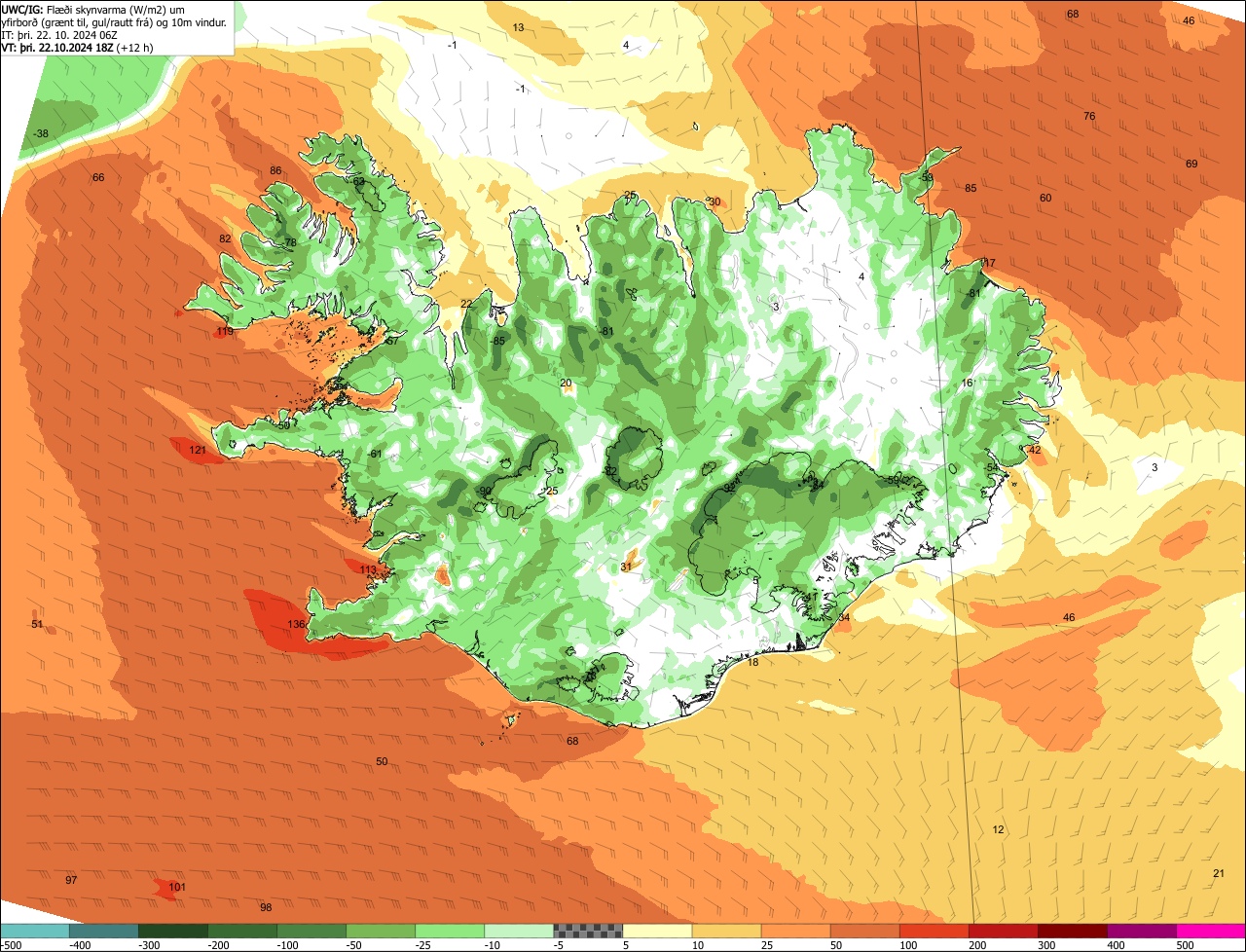Click the map value -38 on the green area

click(x=40, y=133)
